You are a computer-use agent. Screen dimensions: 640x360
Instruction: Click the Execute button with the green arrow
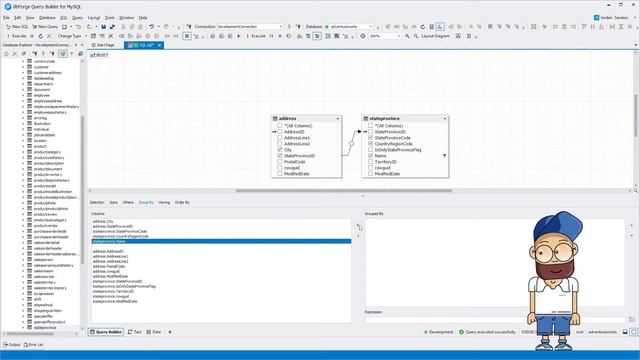(x=256, y=36)
